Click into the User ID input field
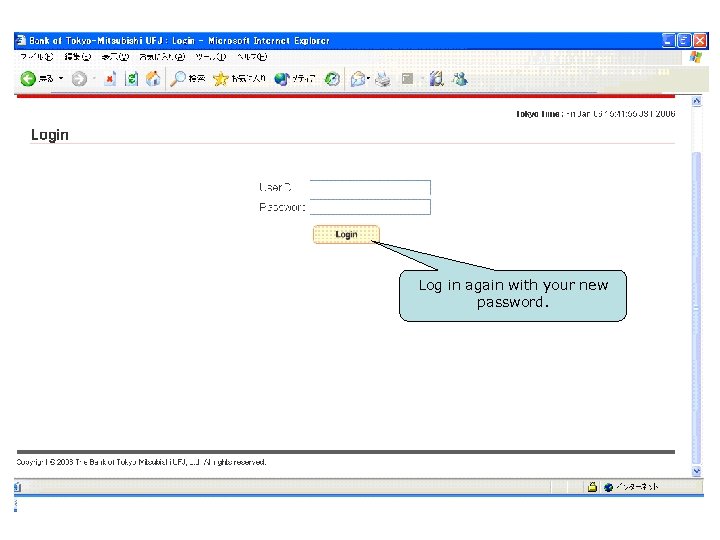 [370, 188]
